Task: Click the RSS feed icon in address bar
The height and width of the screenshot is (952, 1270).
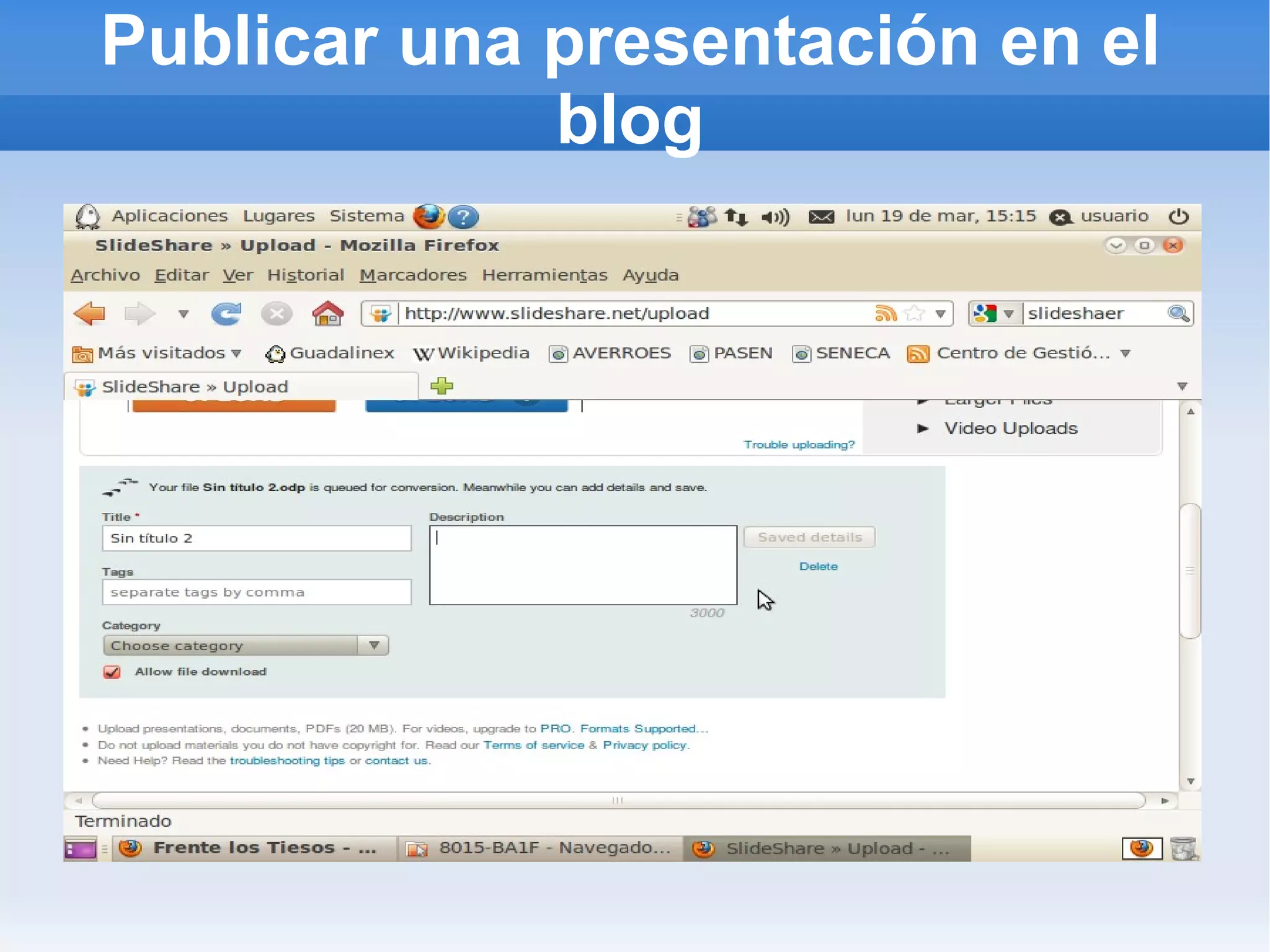Action: tap(886, 313)
